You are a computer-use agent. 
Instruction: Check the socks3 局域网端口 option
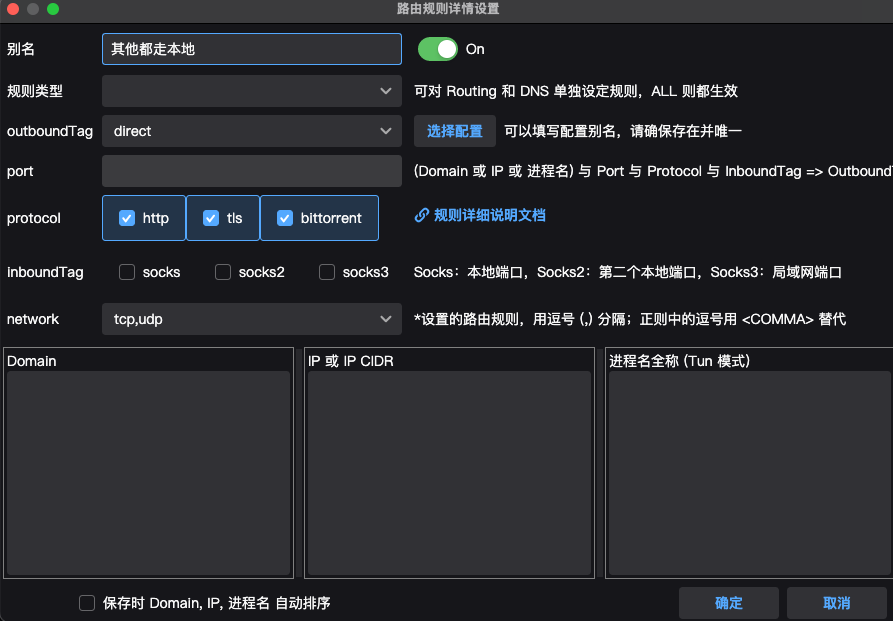tap(327, 271)
